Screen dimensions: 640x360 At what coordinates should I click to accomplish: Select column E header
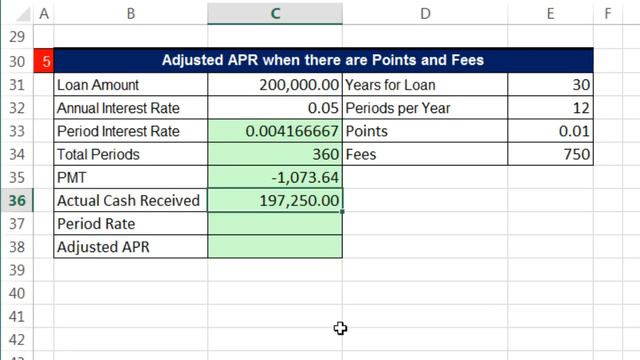pos(550,13)
